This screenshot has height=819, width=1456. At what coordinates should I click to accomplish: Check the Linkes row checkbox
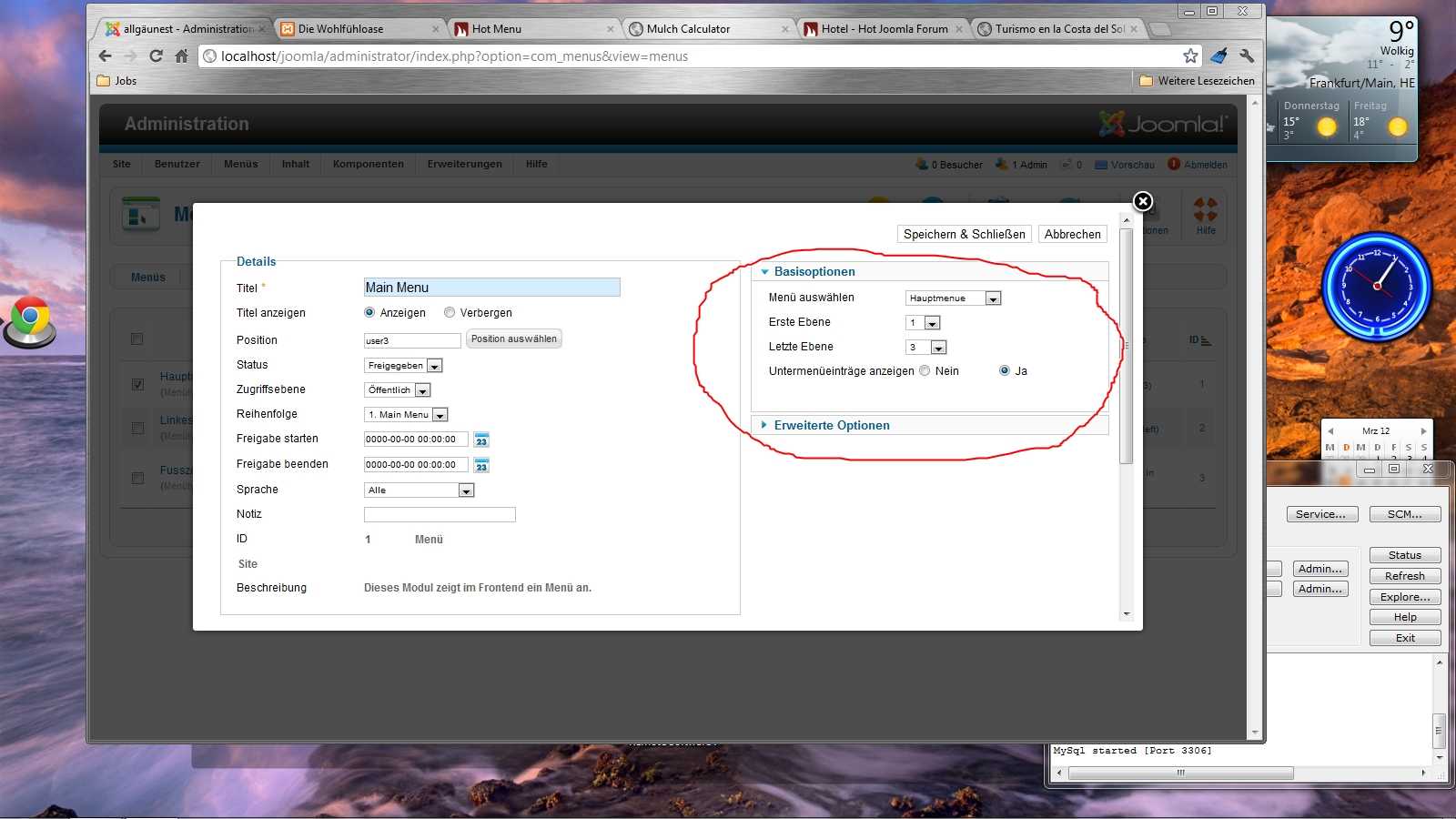[x=137, y=428]
